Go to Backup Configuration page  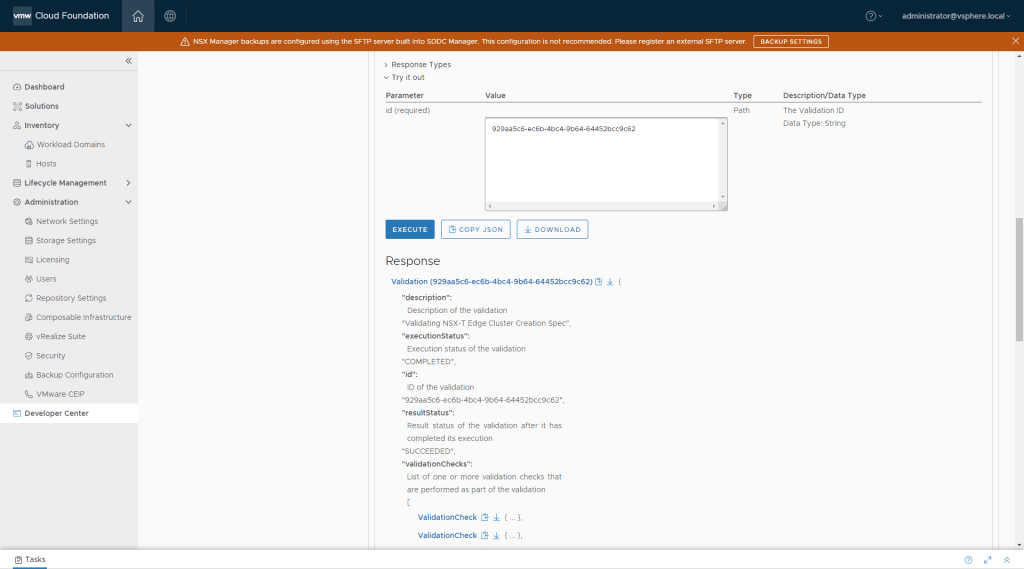74,375
